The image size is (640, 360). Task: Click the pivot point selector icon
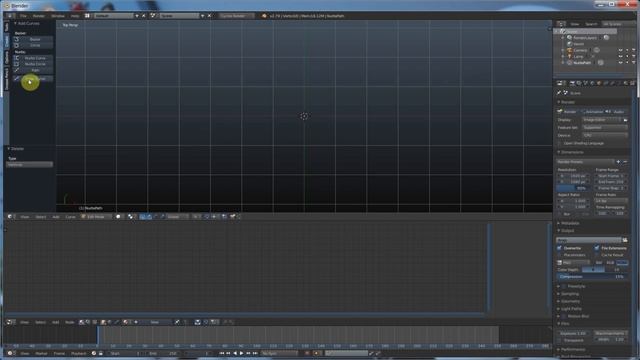tap(131, 217)
